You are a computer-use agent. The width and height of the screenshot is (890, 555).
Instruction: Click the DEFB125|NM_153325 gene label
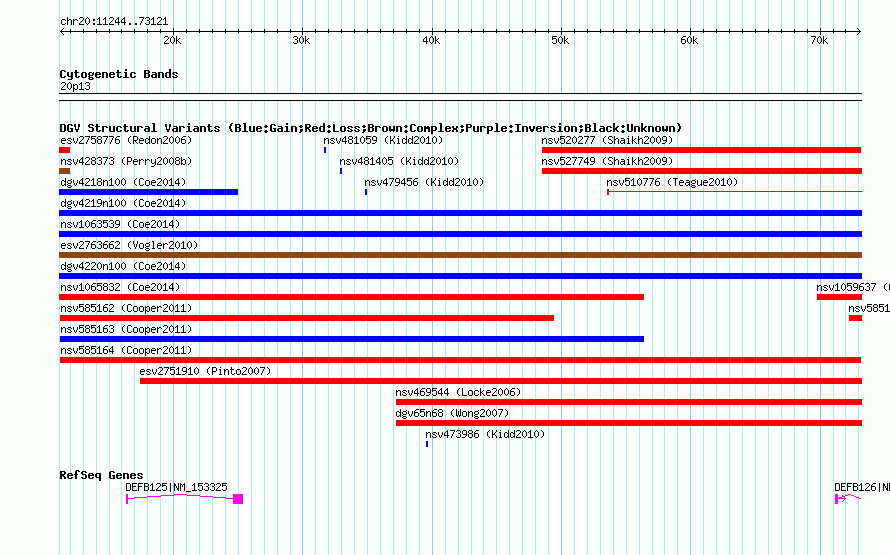177,487
